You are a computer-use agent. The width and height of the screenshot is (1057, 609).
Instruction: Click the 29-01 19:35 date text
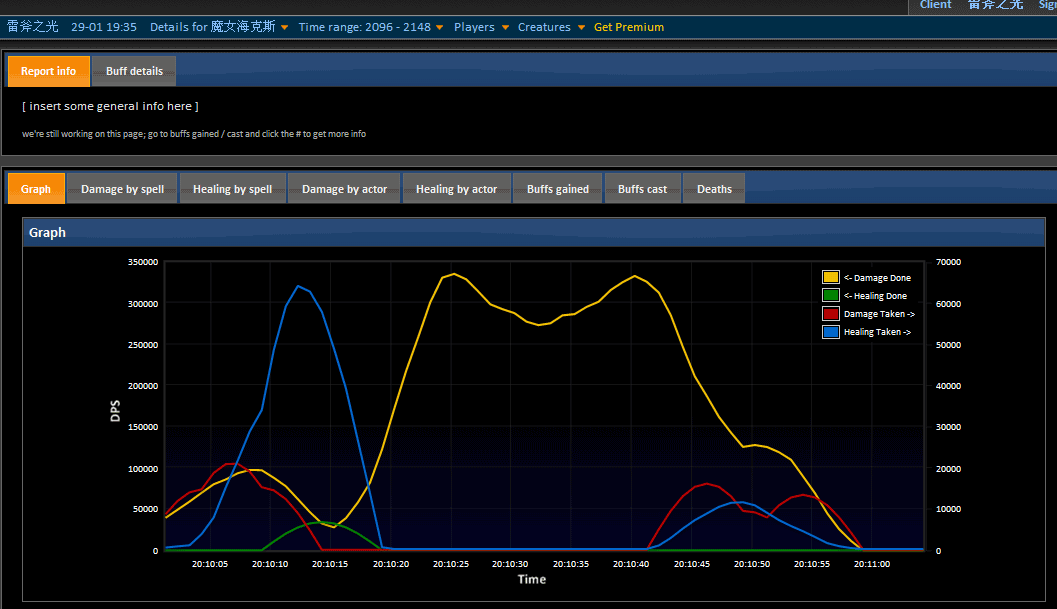point(104,27)
